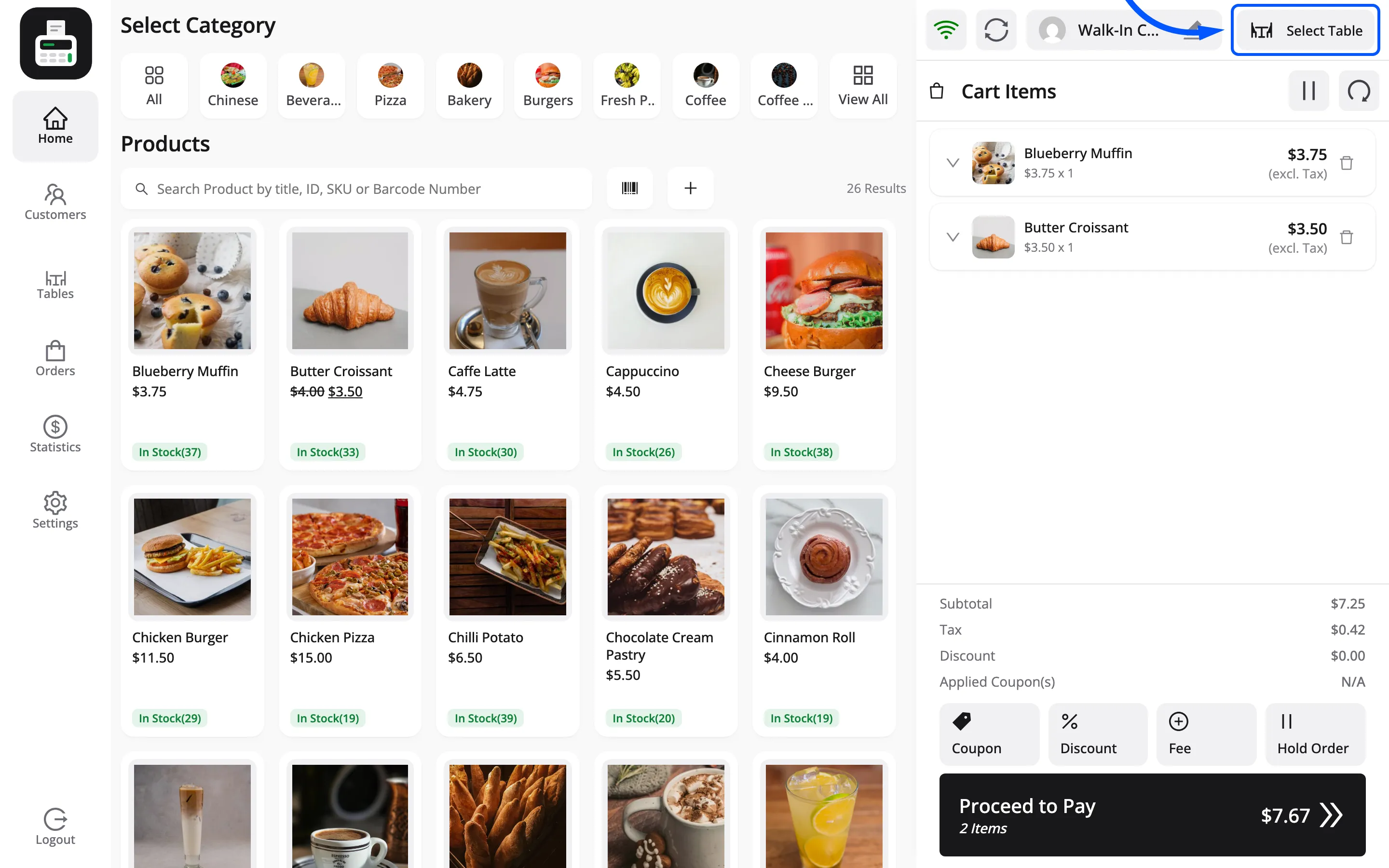Screen dimensions: 1389x868
Task: Open the Orders sidebar section
Action: point(55,358)
